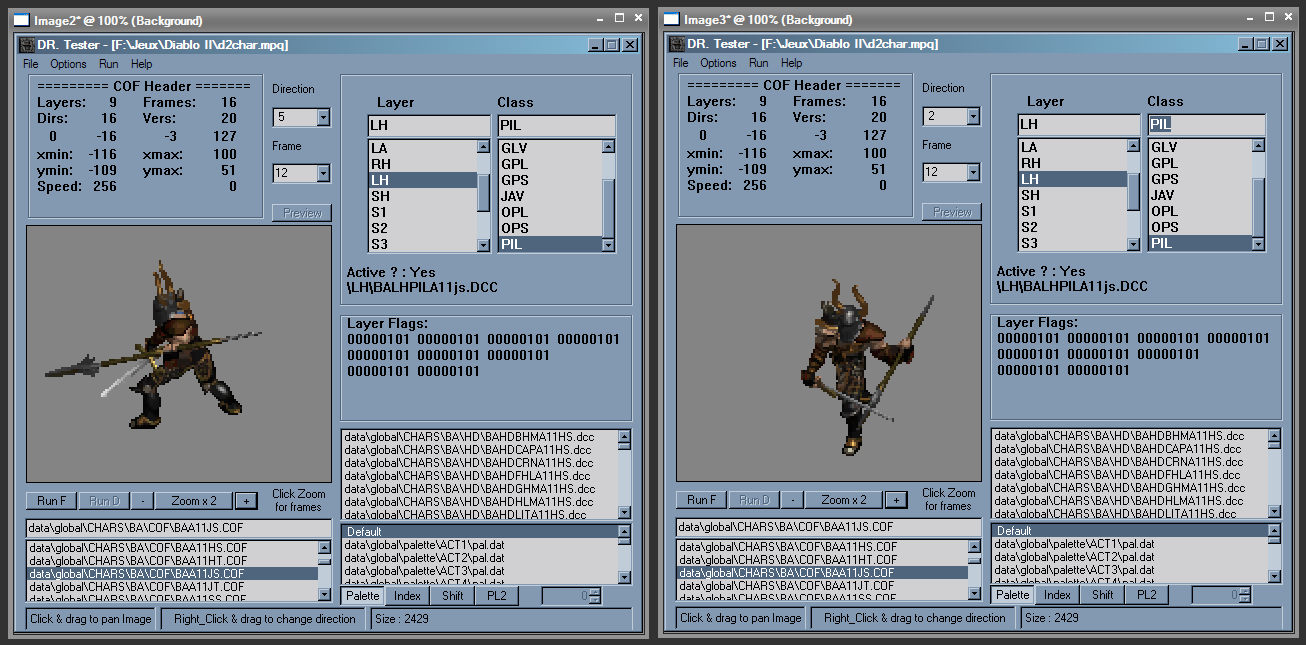
Task: Expand the Frame dropdown in the Image3 window
Action: click(x=973, y=173)
